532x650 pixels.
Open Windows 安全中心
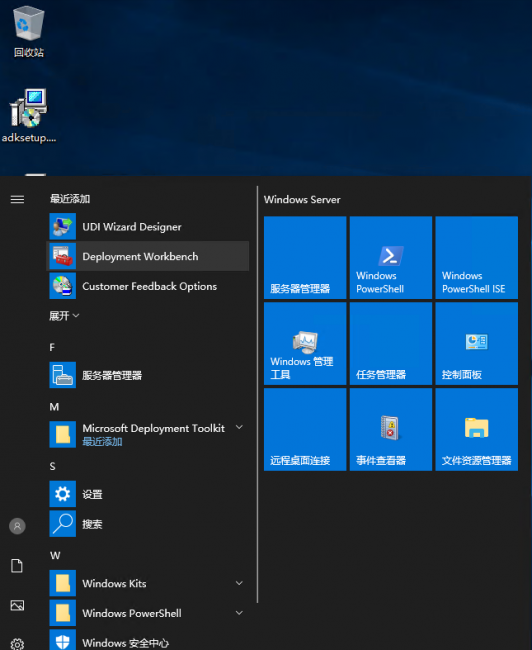[148, 641]
